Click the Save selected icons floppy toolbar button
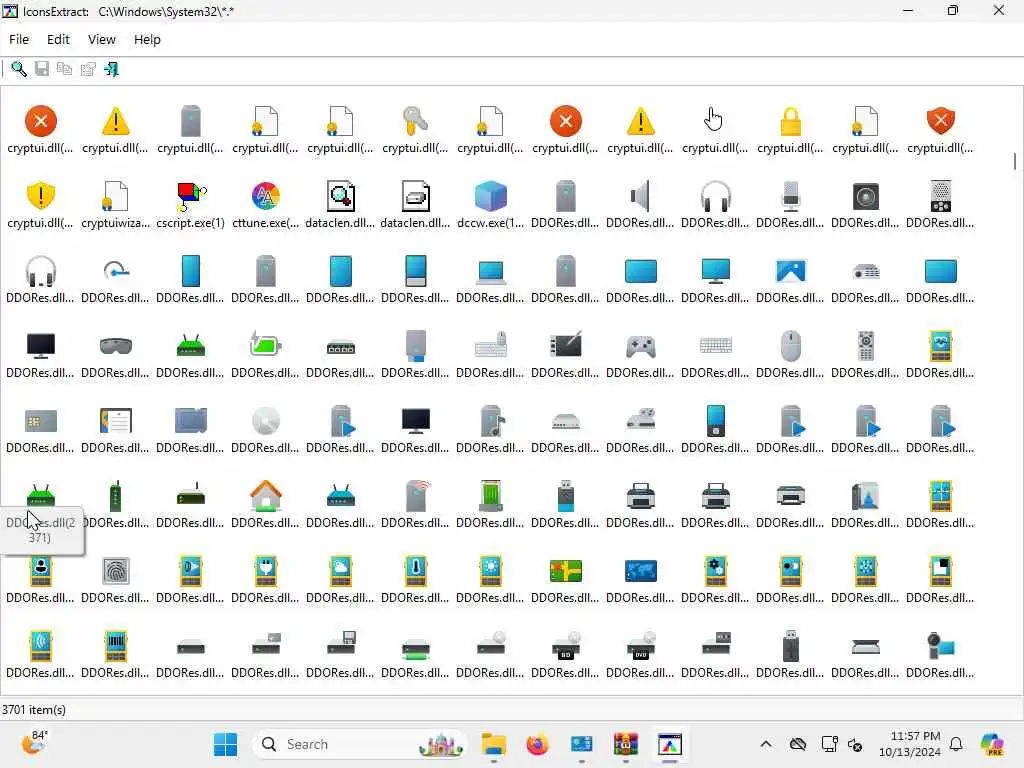The width and height of the screenshot is (1024, 768). [x=42, y=69]
